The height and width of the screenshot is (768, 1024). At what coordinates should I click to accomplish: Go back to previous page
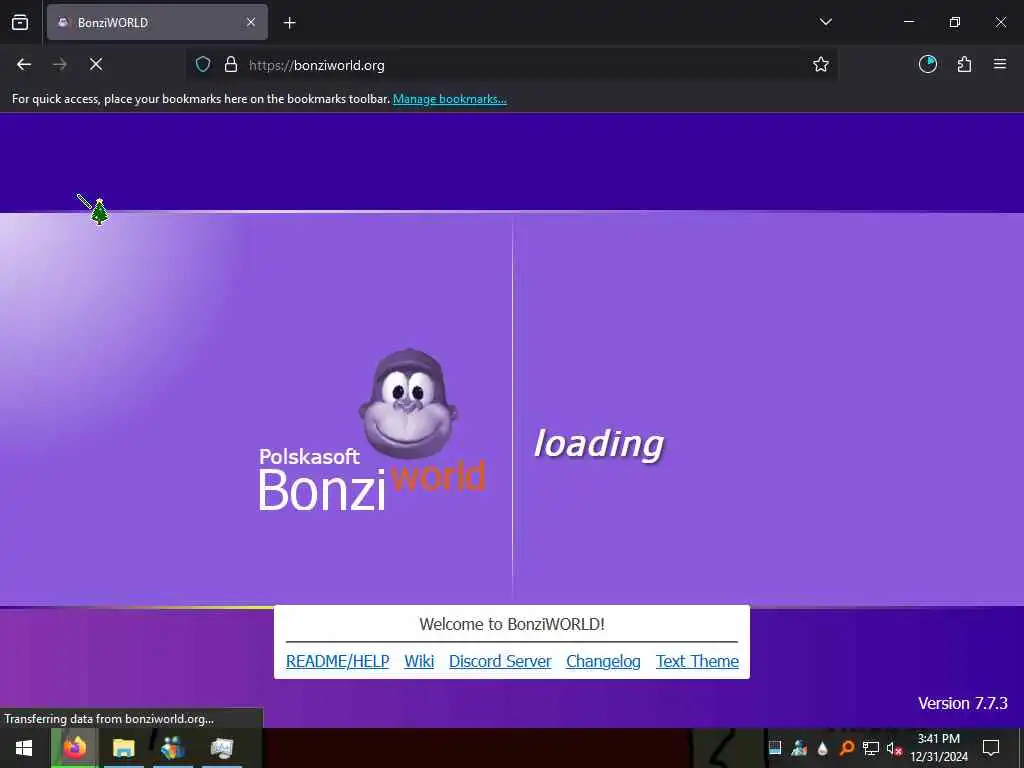click(24, 64)
